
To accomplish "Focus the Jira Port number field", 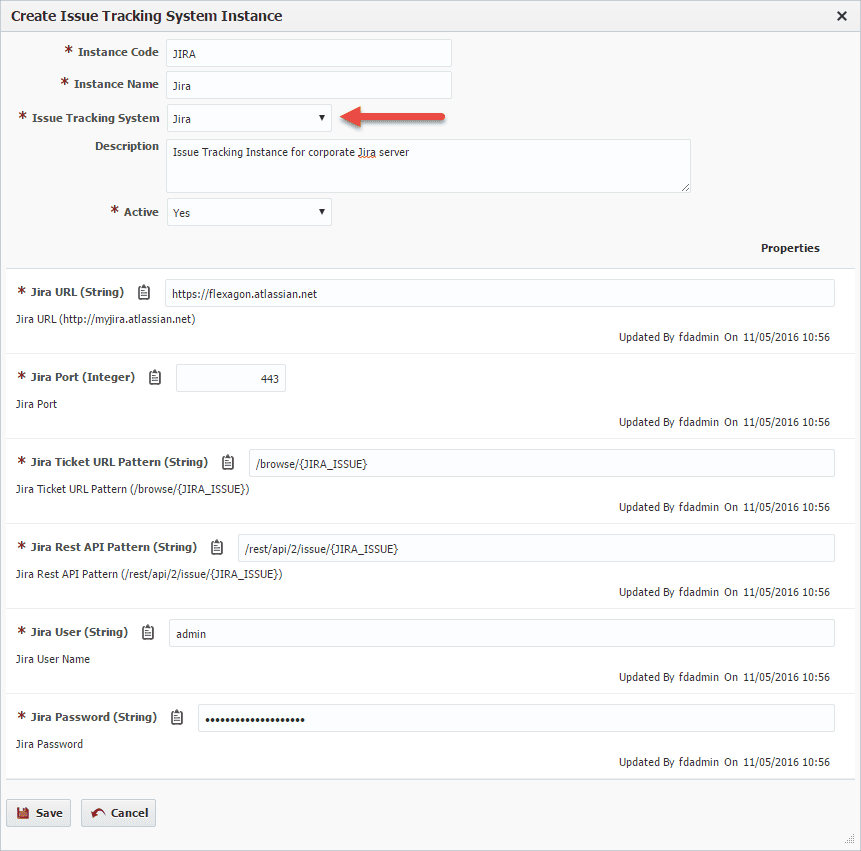I will (x=231, y=378).
